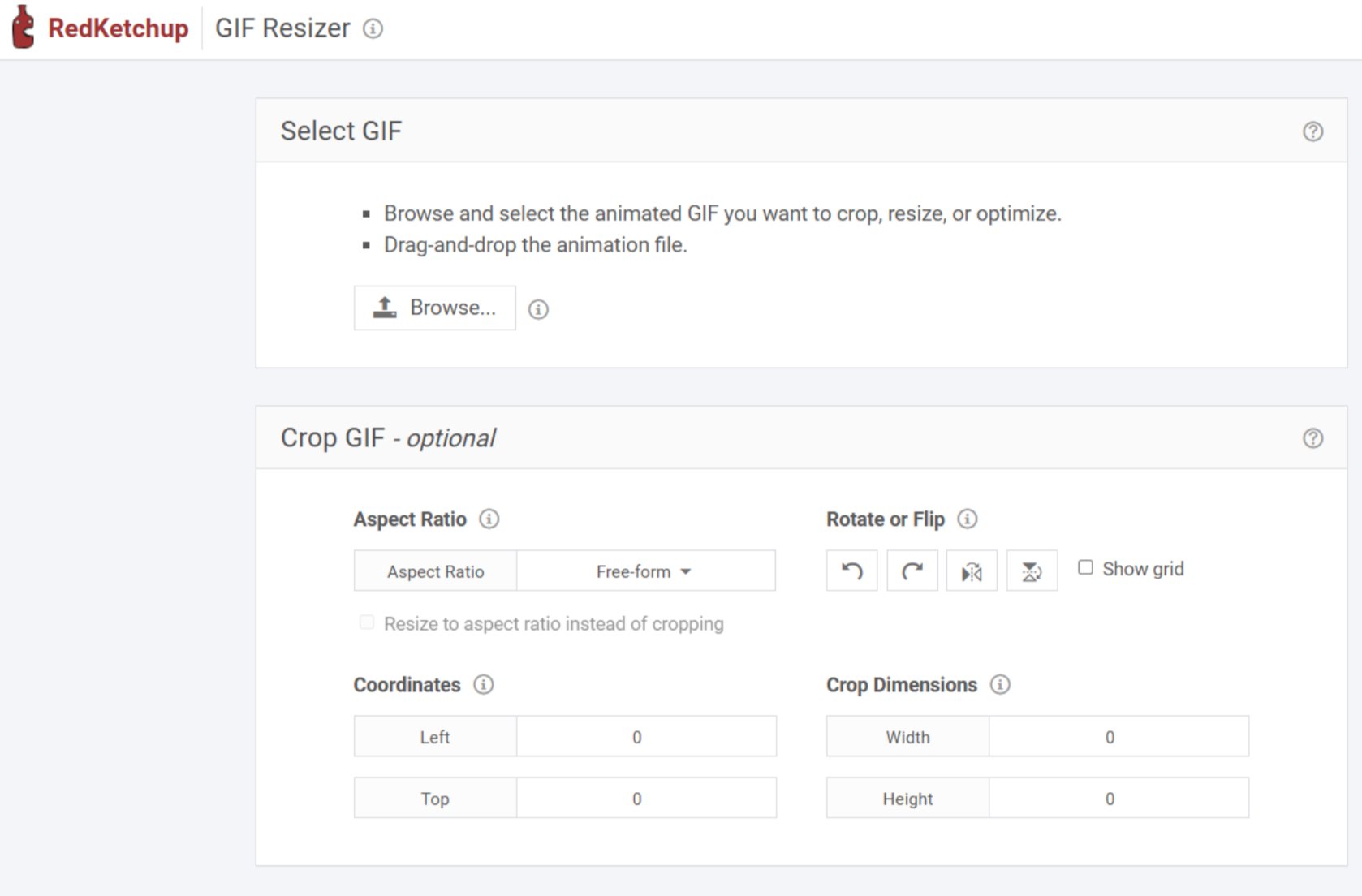Open the Free-form aspect ratio dropdown

click(x=644, y=571)
